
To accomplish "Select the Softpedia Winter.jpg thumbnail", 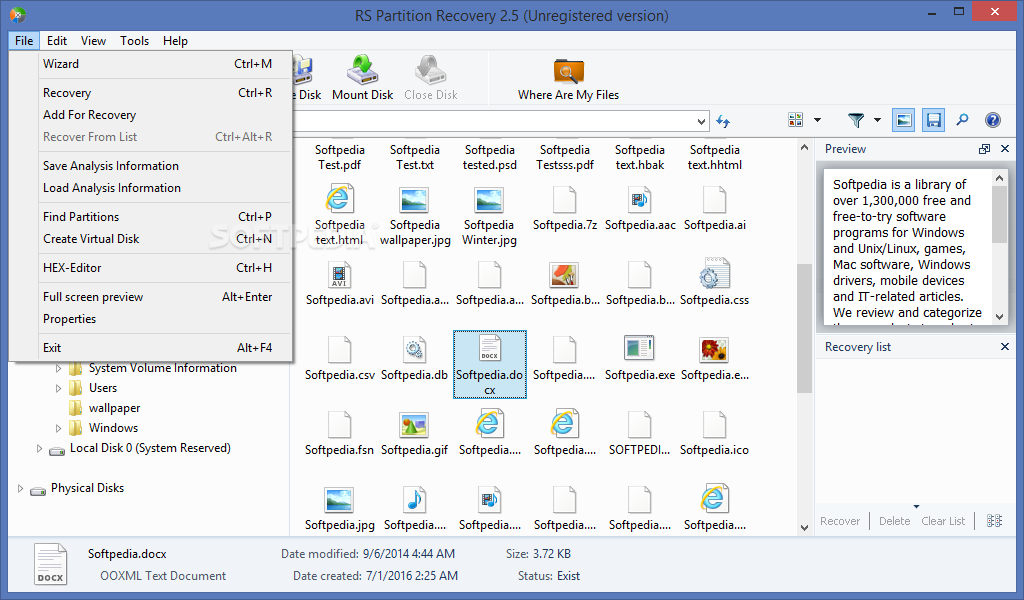I will [x=489, y=200].
